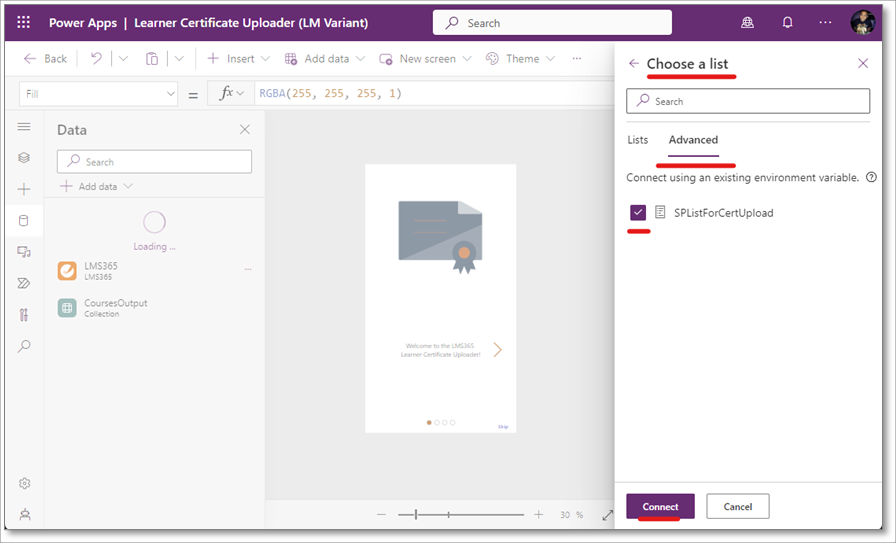
Task: Open the Tree view layers icon
Action: 24,158
